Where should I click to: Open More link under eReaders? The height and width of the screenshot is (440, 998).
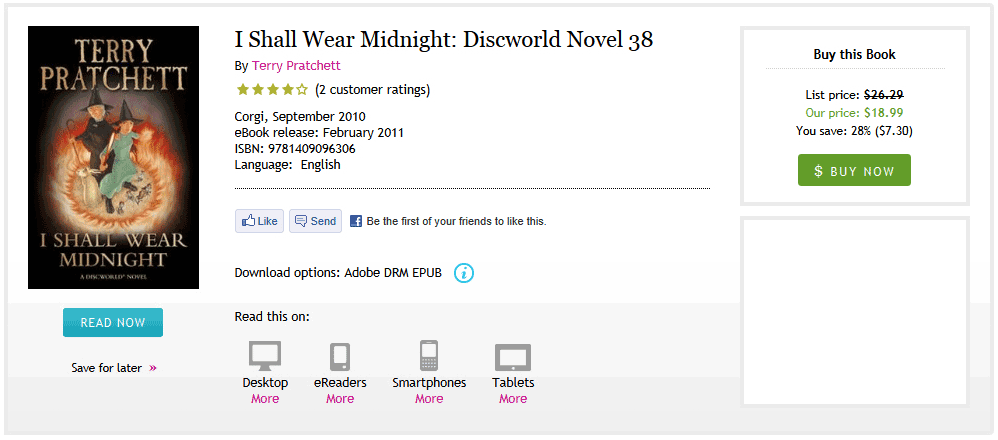coord(340,399)
